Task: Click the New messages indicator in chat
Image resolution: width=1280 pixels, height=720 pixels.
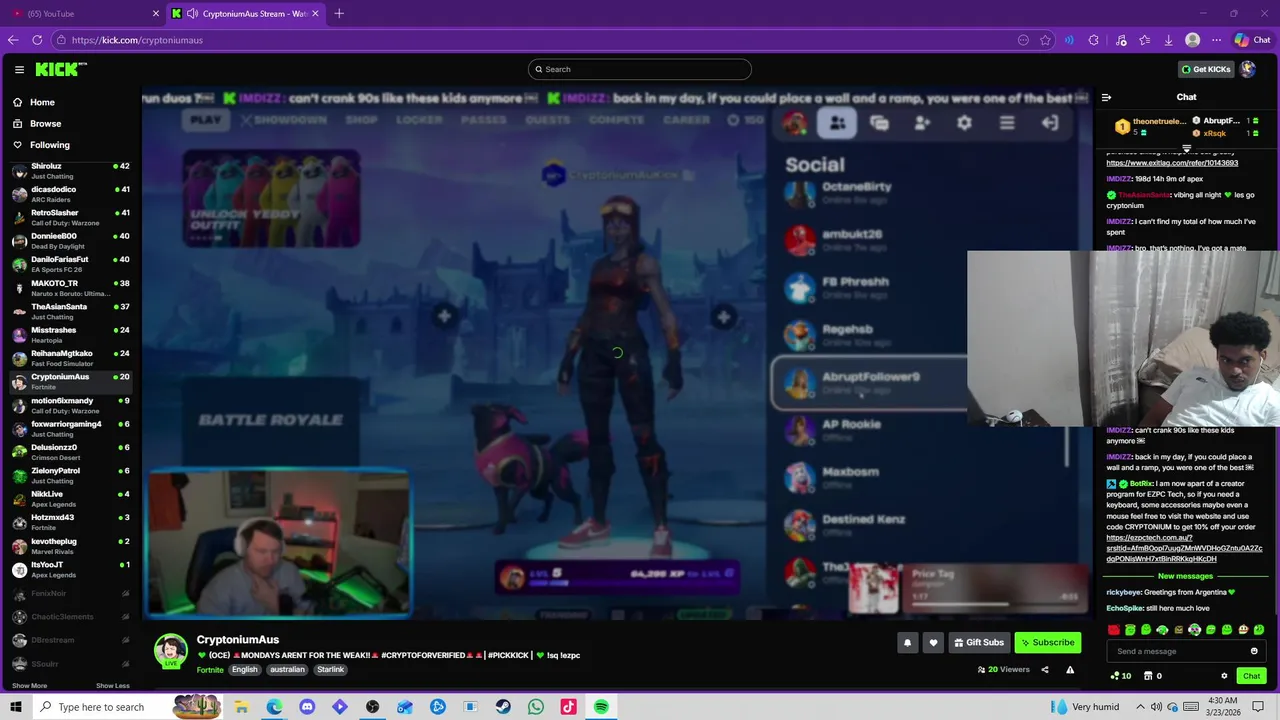Action: (1185, 576)
